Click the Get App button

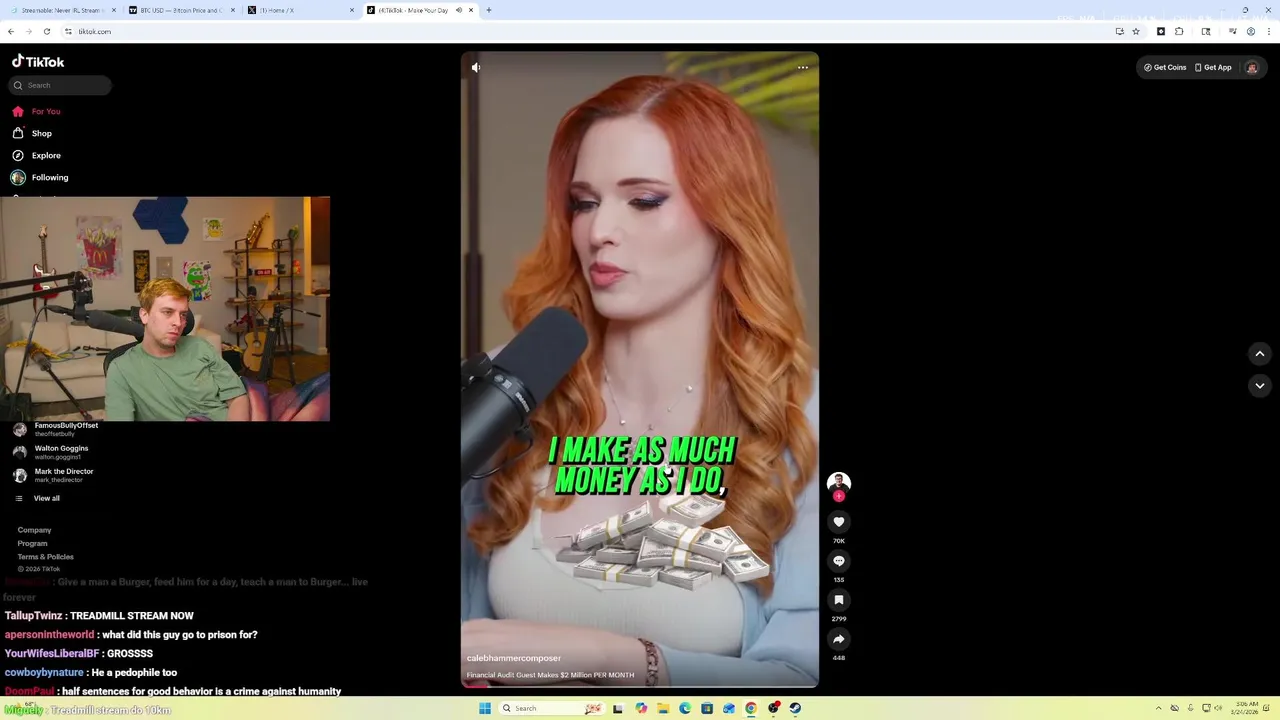1213,67
